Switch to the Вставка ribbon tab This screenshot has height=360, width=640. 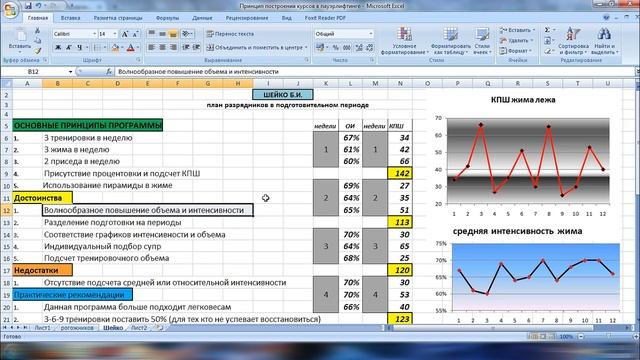tap(70, 18)
